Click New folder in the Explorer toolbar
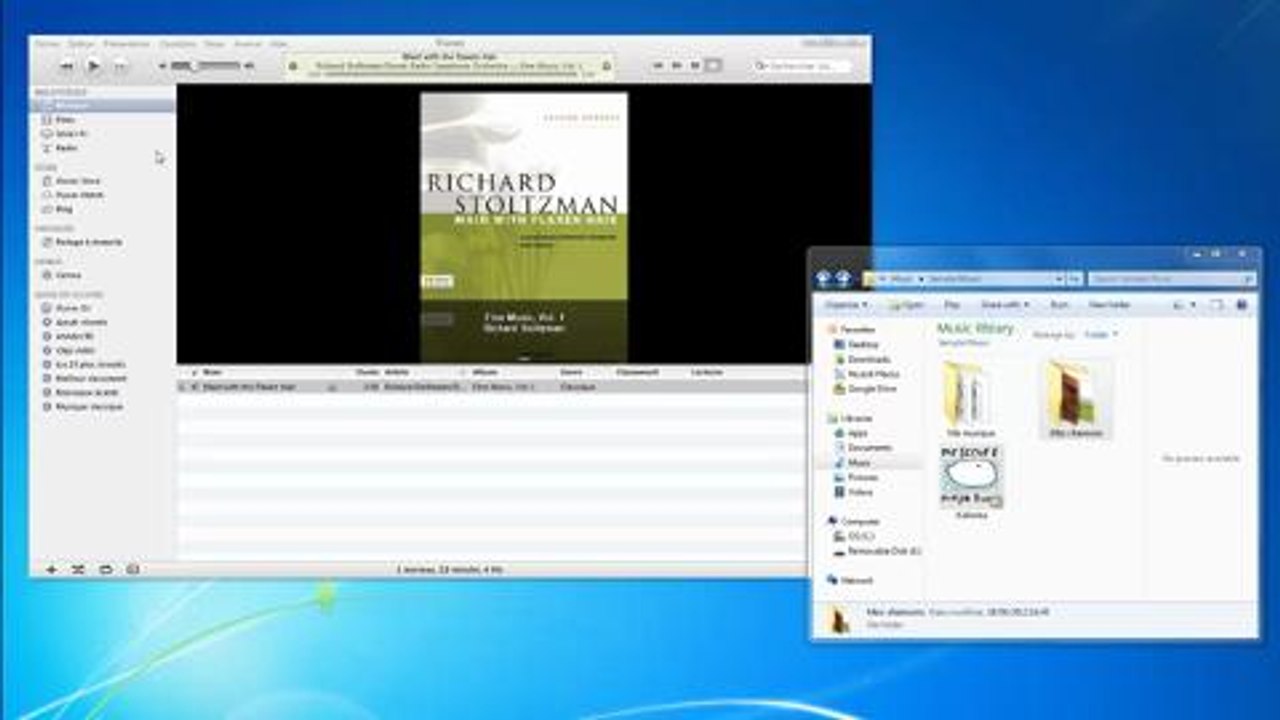The height and width of the screenshot is (720, 1280). pyautogui.click(x=1109, y=304)
